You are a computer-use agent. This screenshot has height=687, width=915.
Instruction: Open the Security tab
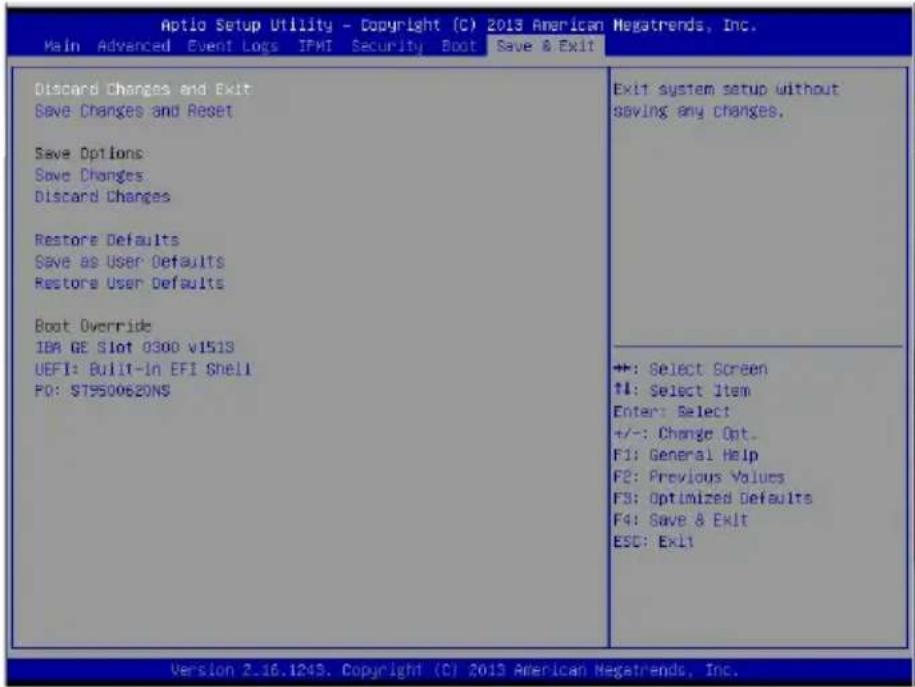point(387,46)
